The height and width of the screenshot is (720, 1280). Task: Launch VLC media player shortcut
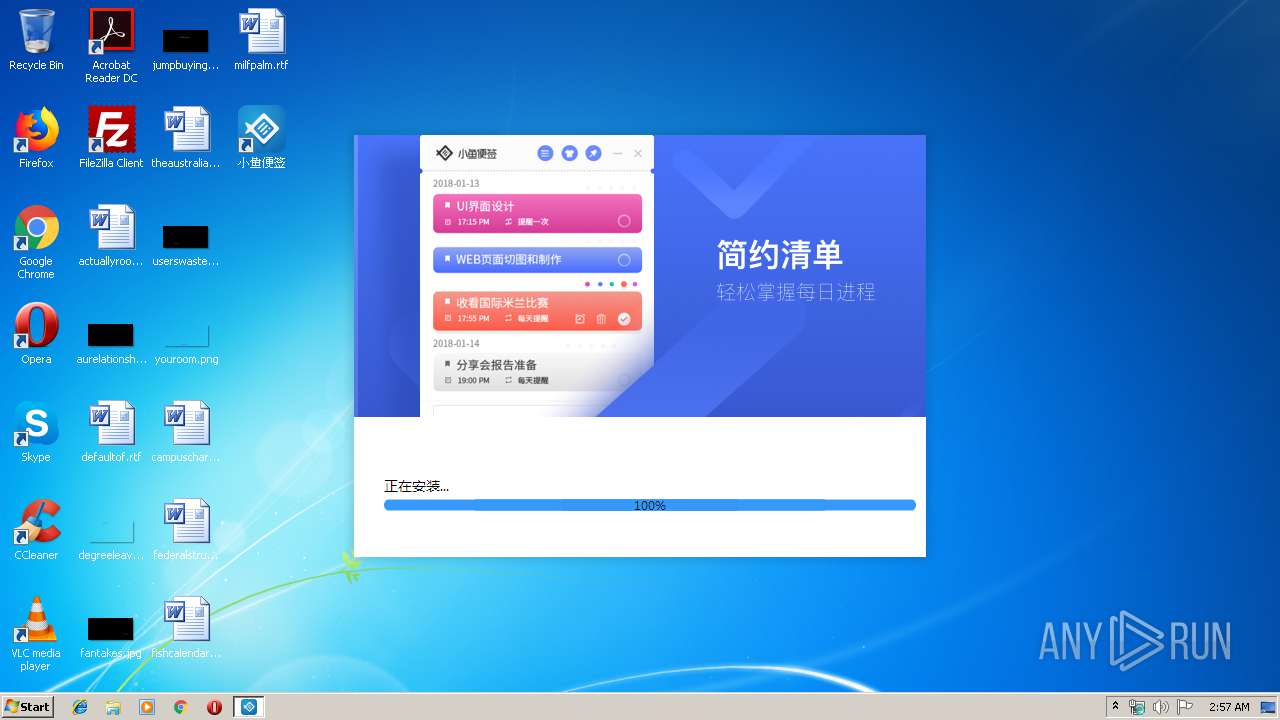[36, 634]
